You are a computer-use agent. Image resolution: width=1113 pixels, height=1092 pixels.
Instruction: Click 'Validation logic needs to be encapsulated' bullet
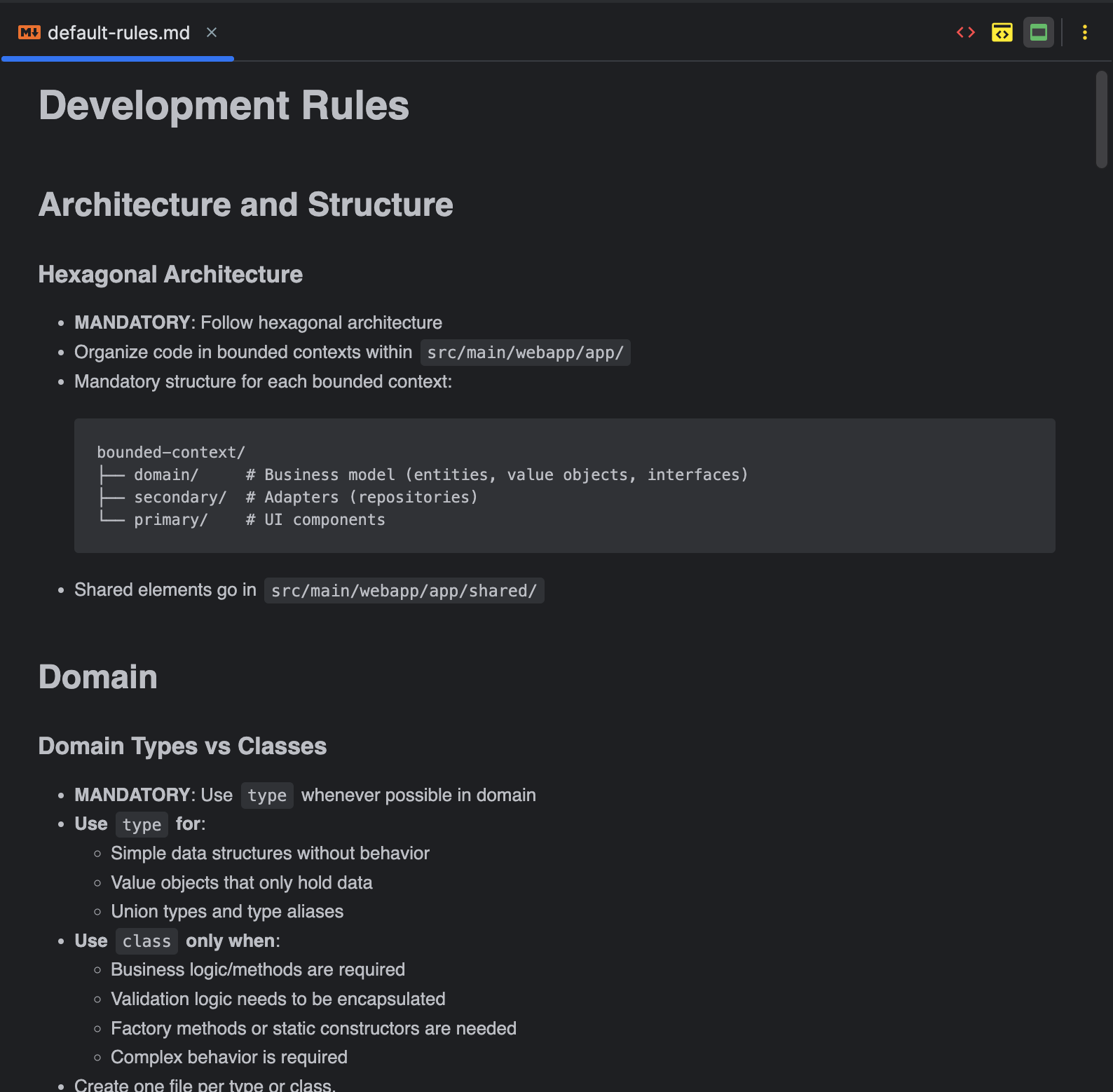(278, 999)
